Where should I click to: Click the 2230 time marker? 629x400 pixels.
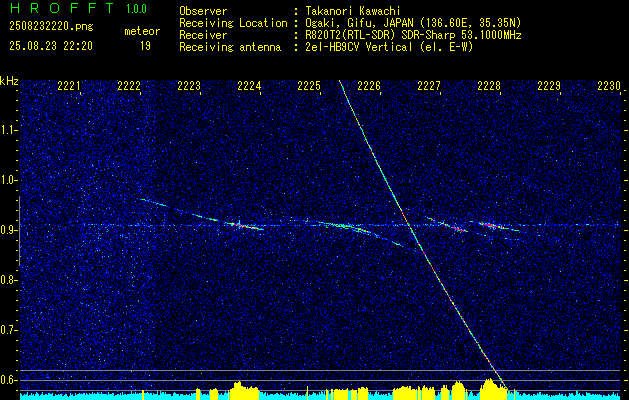[x=609, y=86]
